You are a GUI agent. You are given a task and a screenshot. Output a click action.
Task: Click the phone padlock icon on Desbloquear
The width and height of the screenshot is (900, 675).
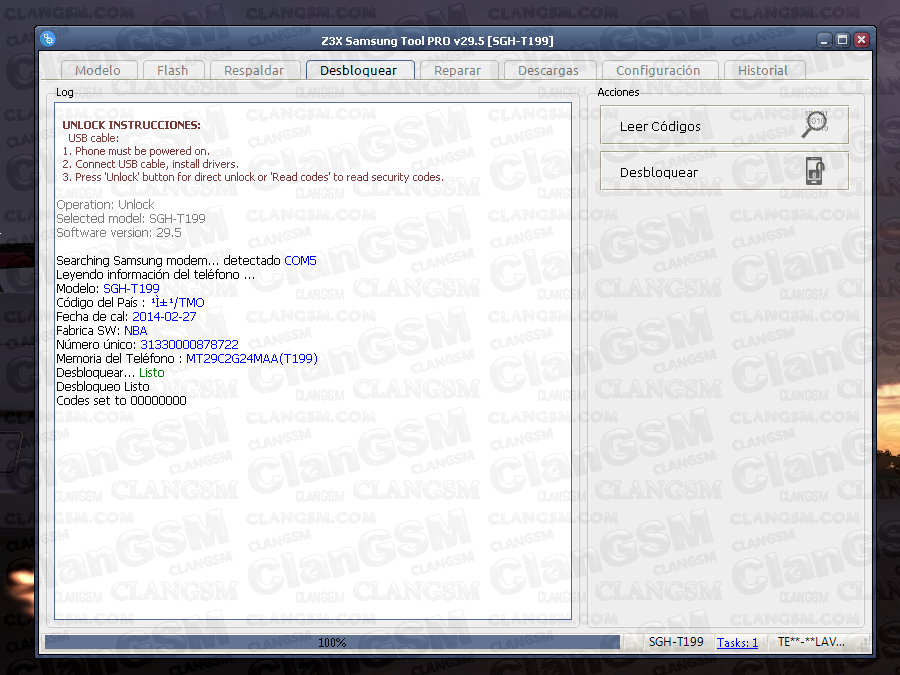click(814, 171)
